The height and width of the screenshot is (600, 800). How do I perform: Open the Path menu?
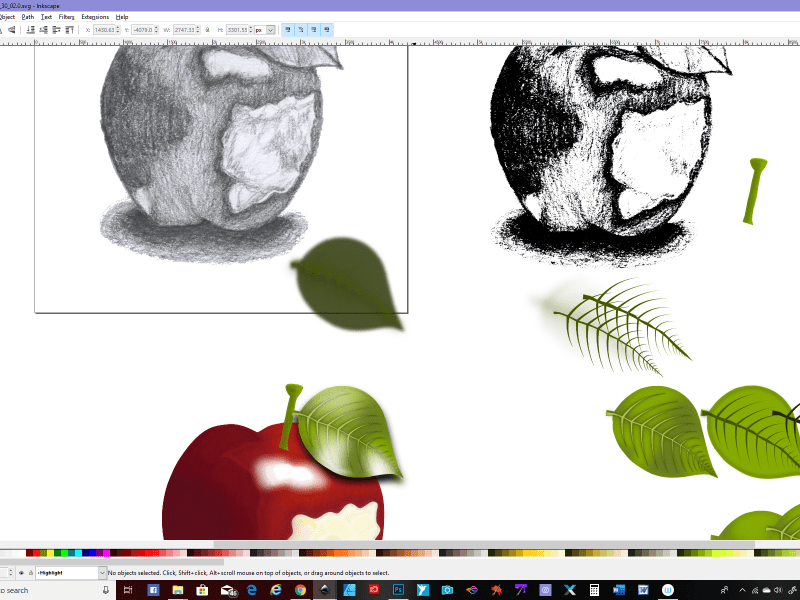tap(28, 17)
